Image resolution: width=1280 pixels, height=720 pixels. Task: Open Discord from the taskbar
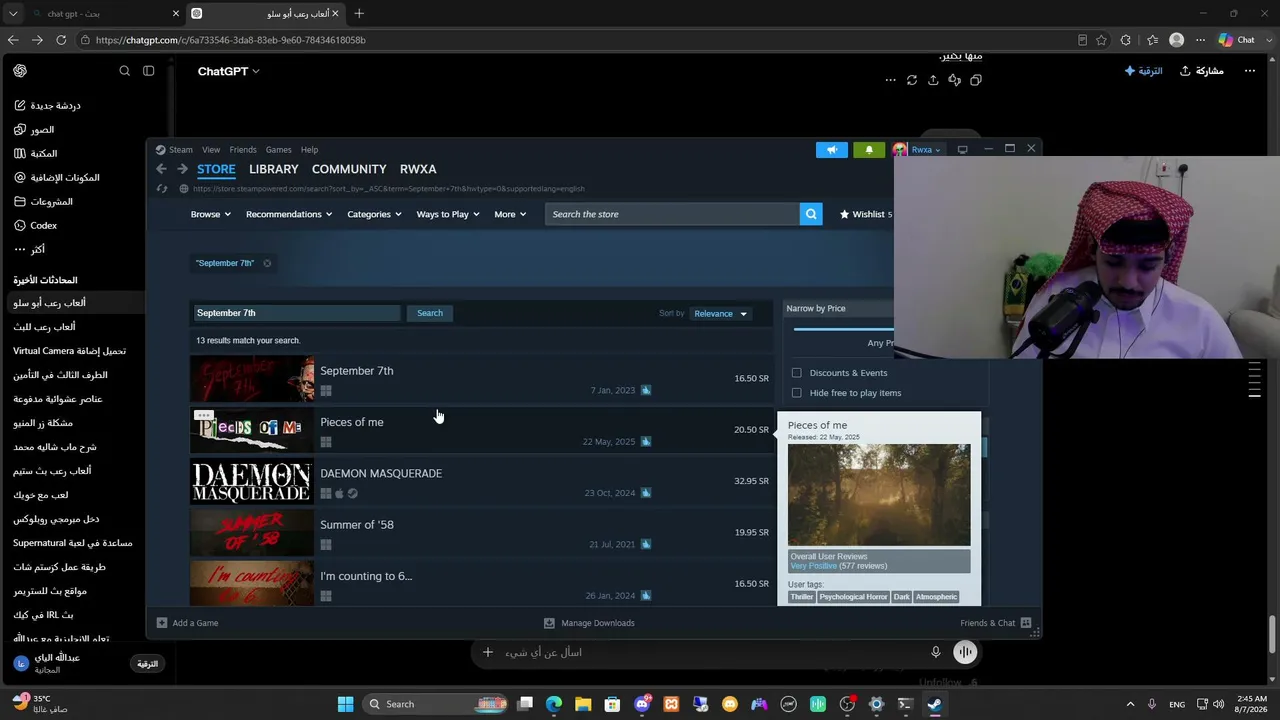[x=642, y=704]
